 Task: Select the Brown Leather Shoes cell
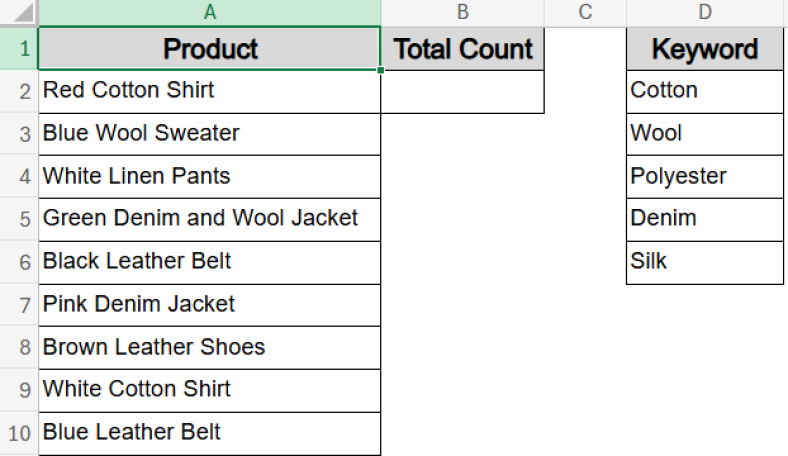[x=209, y=347]
